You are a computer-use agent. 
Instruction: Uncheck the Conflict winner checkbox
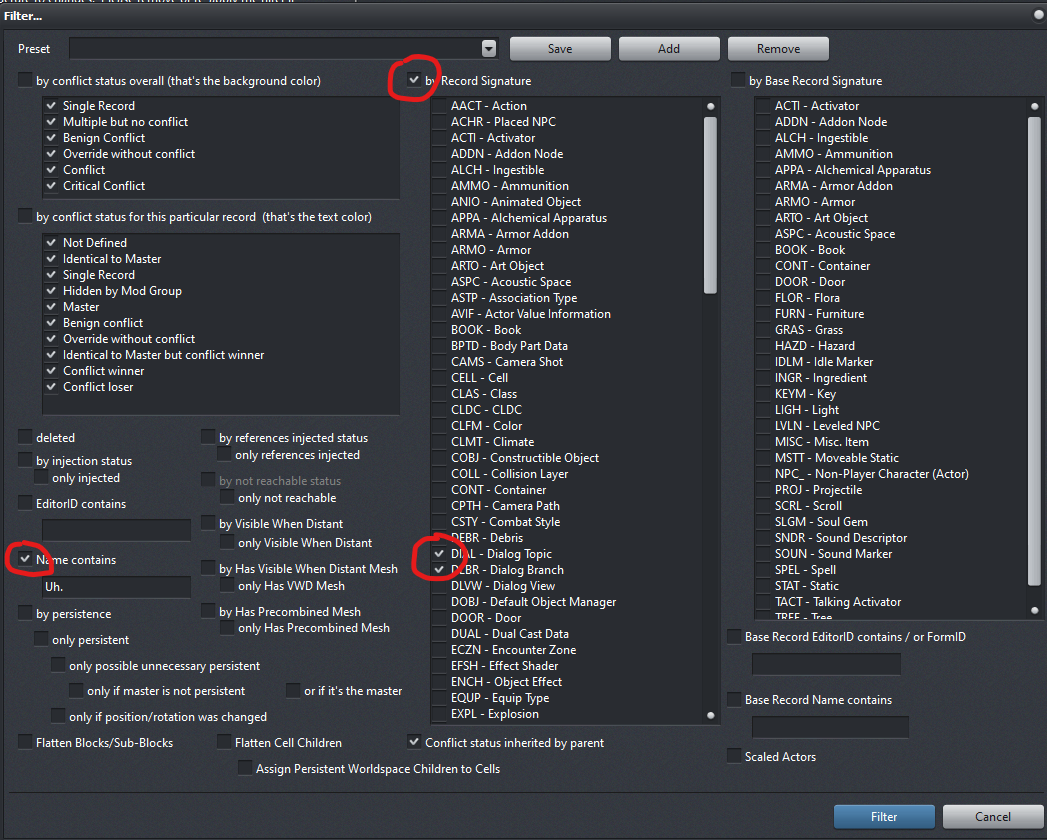[x=51, y=371]
